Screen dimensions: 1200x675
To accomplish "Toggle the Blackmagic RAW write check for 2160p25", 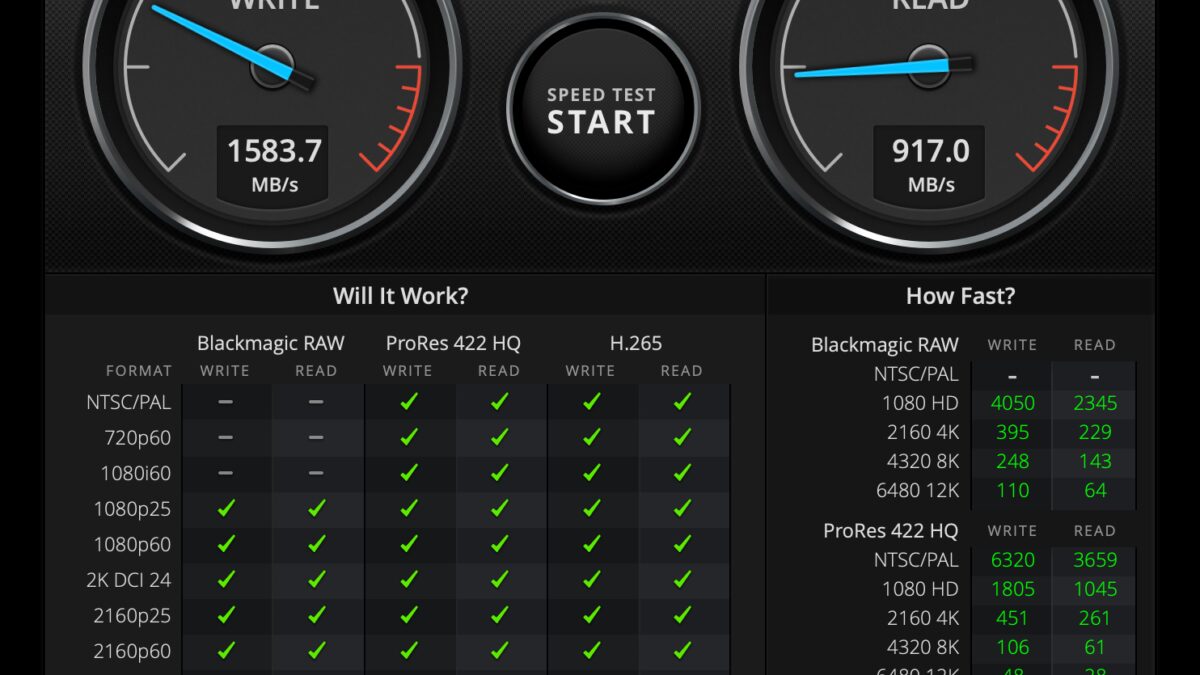I will (225, 615).
